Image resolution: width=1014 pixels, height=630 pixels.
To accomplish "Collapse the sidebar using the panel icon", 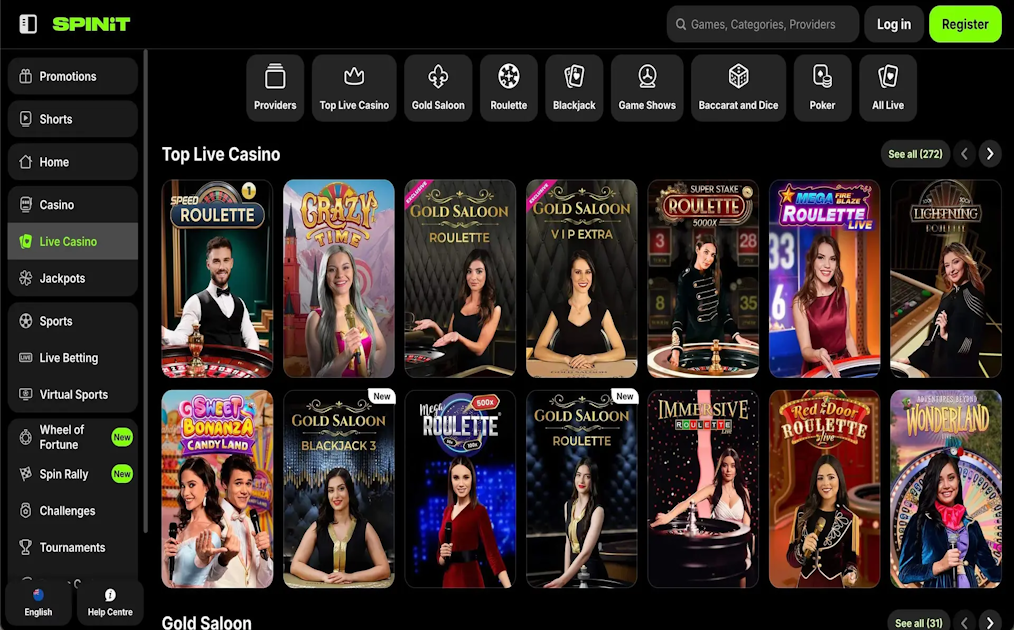I will click(28, 24).
